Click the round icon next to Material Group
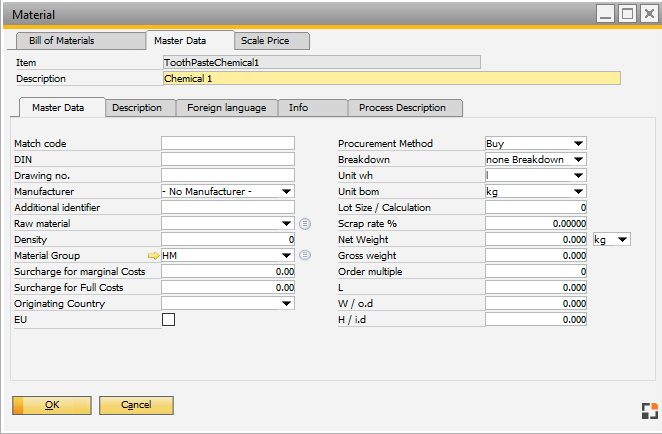The height and width of the screenshot is (434, 662). pyautogui.click(x=305, y=255)
